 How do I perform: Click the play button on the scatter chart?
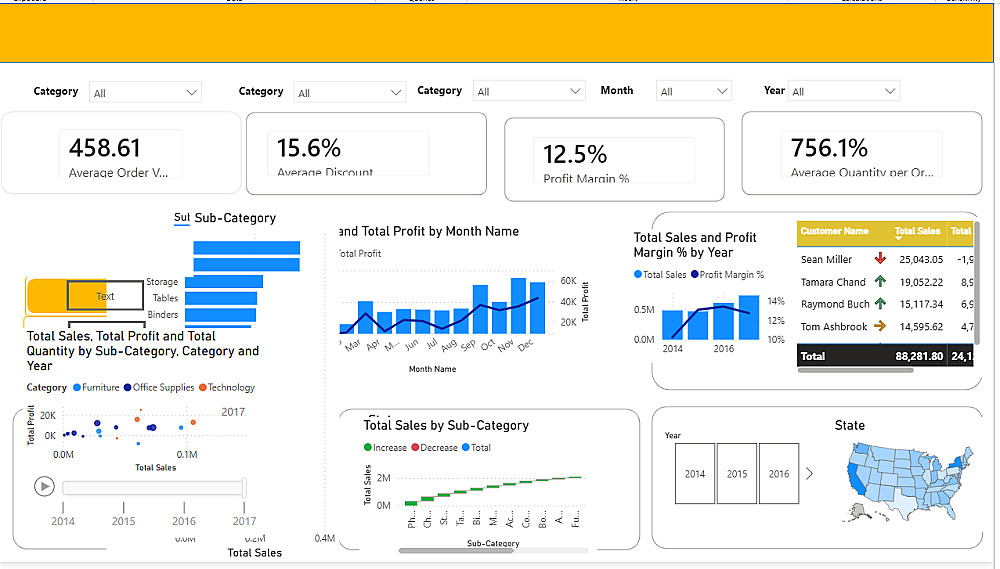coord(44,487)
